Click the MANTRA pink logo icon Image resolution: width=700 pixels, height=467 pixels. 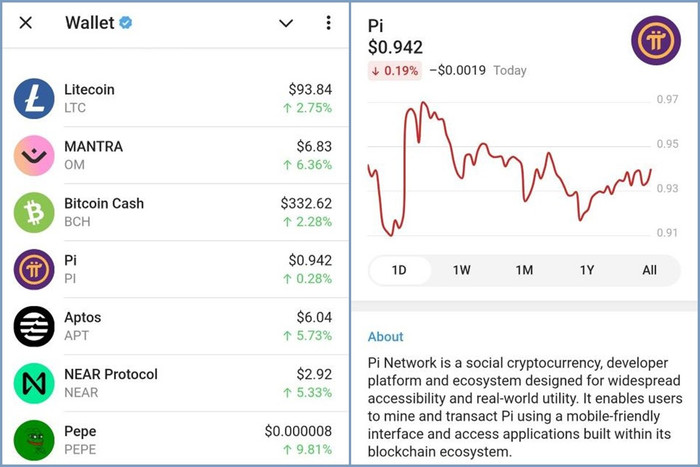coord(34,155)
